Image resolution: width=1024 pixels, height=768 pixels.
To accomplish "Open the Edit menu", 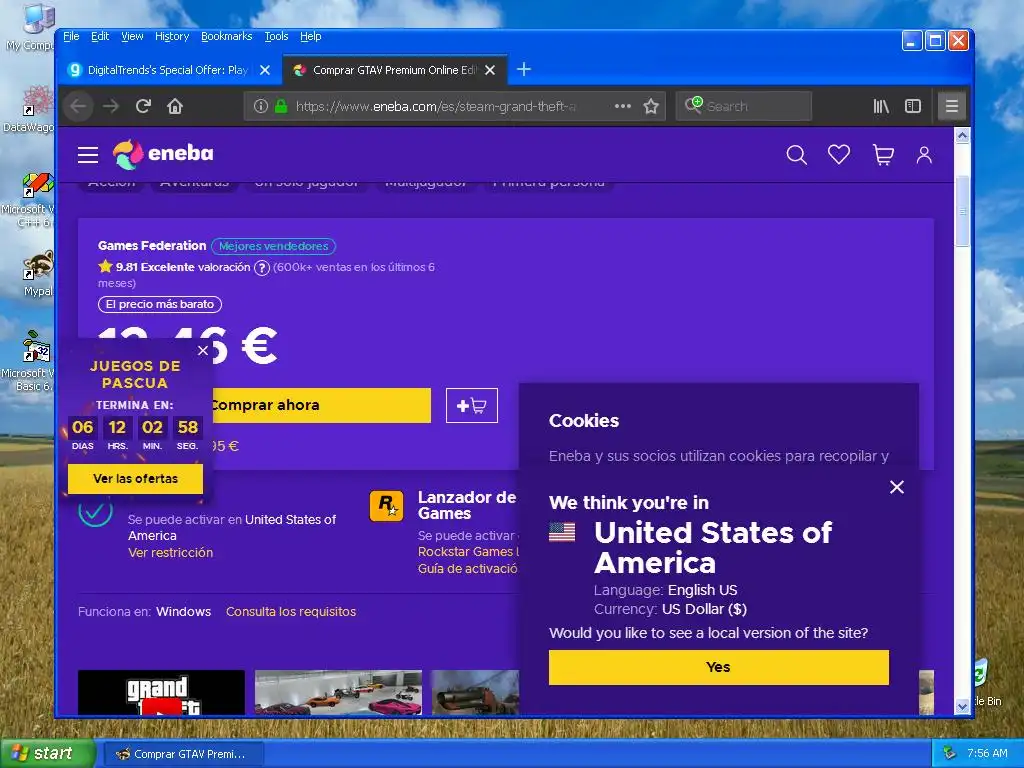I will (x=100, y=37).
